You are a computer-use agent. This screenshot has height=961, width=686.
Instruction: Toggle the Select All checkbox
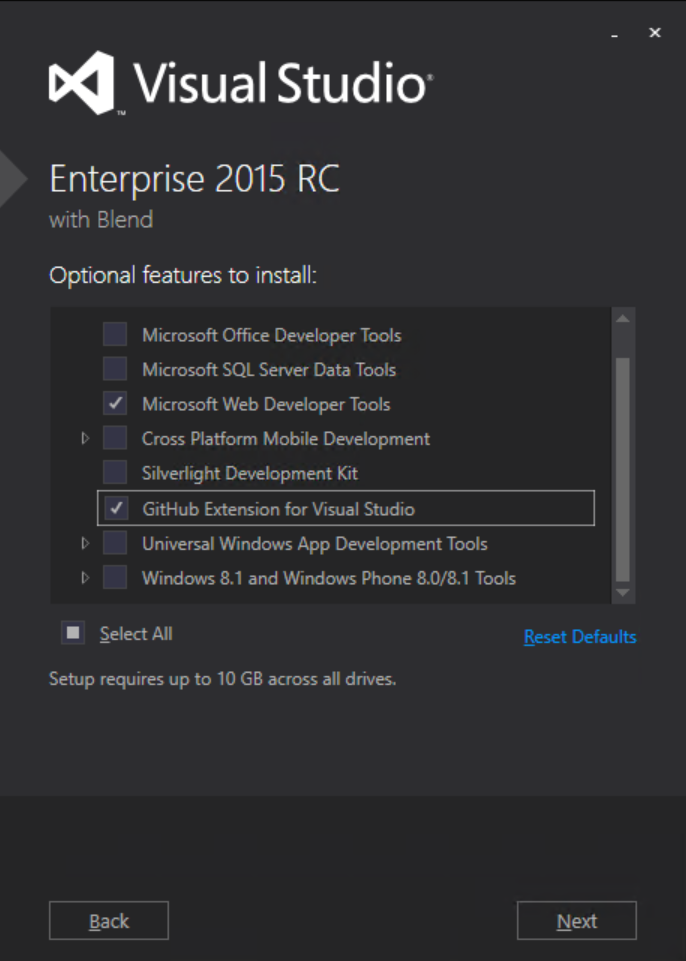(72, 633)
